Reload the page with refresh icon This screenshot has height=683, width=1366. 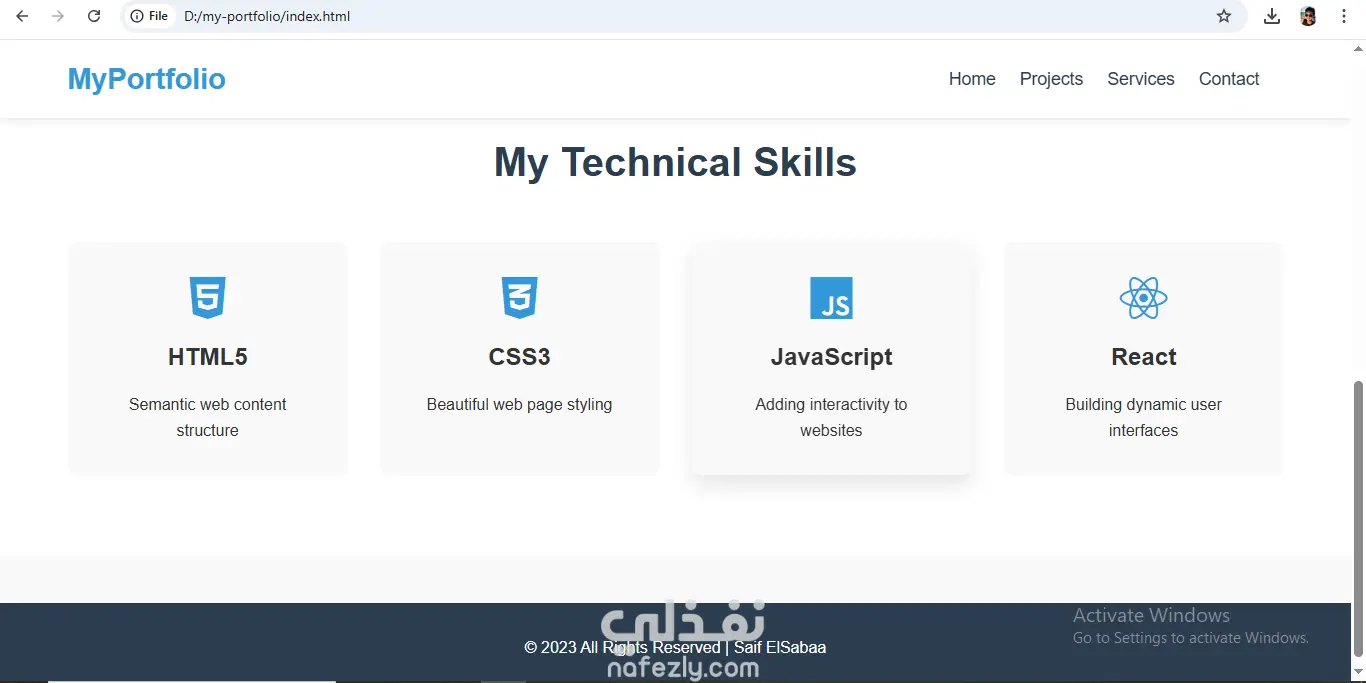point(94,16)
